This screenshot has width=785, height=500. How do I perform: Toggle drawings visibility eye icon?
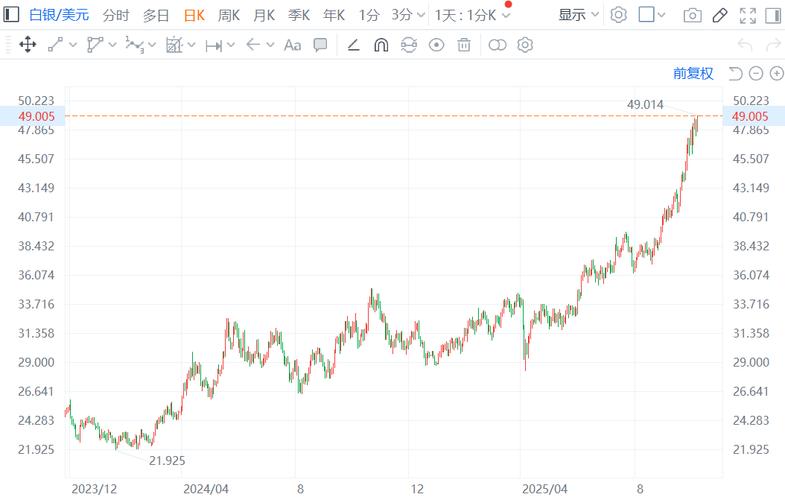pos(436,45)
